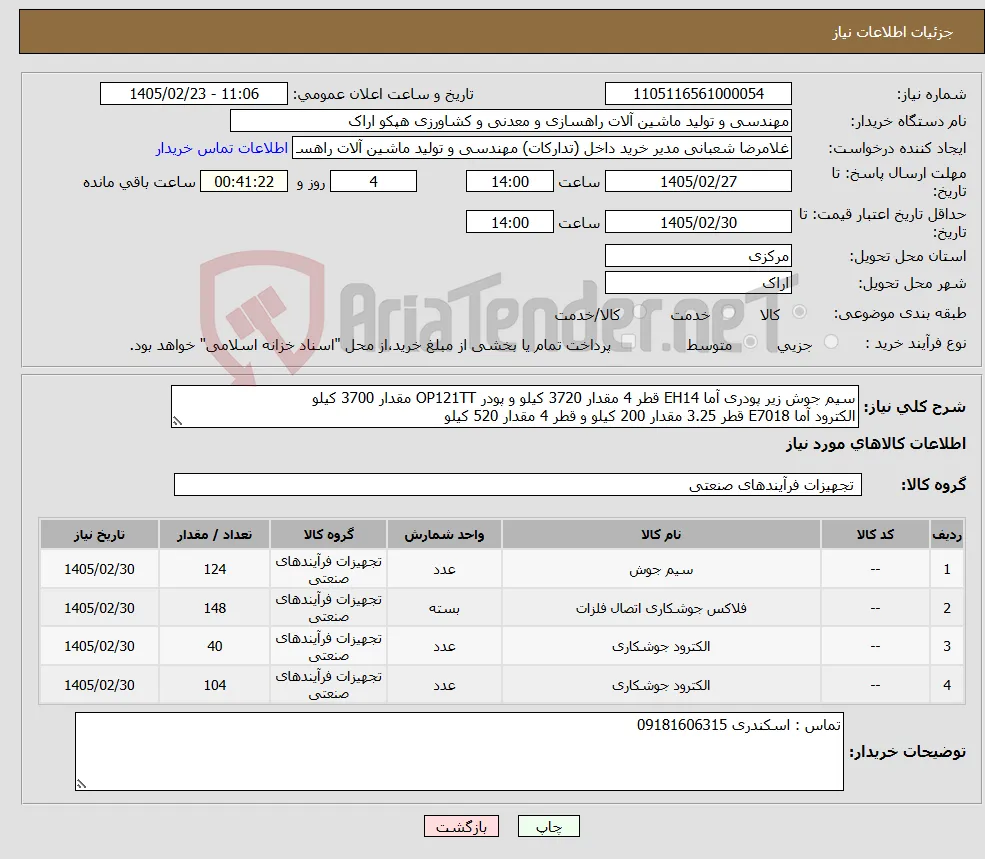This screenshot has width=985, height=859.
Task: Click فلاکس جوشکاری اتصال فلزات item cell
Action: 661,608
